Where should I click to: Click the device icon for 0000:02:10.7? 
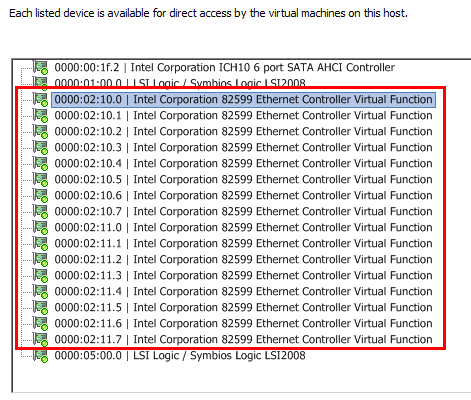41,211
